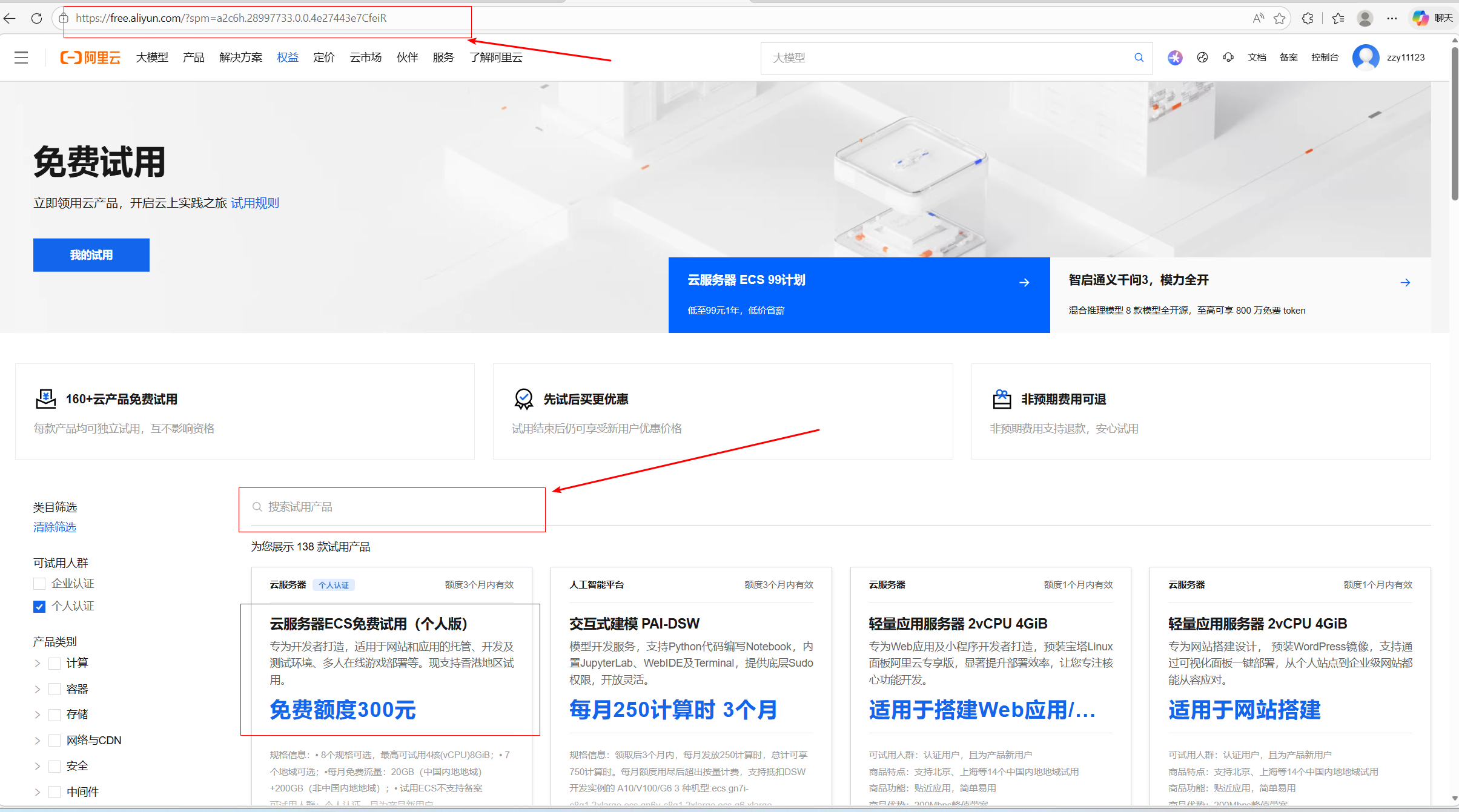Viewport: 1459px width, 812px height.
Task: Click the search magnifier icon in header
Action: tap(1139, 58)
